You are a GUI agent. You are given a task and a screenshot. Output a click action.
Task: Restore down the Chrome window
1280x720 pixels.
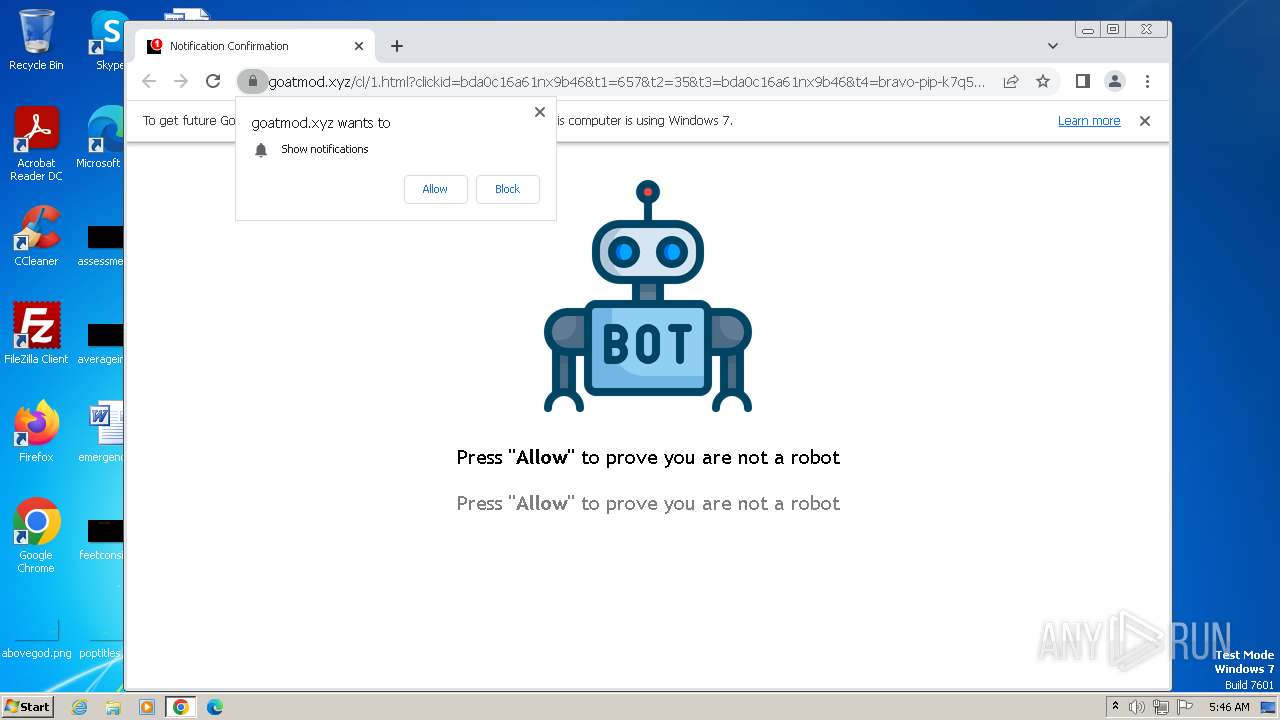[x=1113, y=30]
